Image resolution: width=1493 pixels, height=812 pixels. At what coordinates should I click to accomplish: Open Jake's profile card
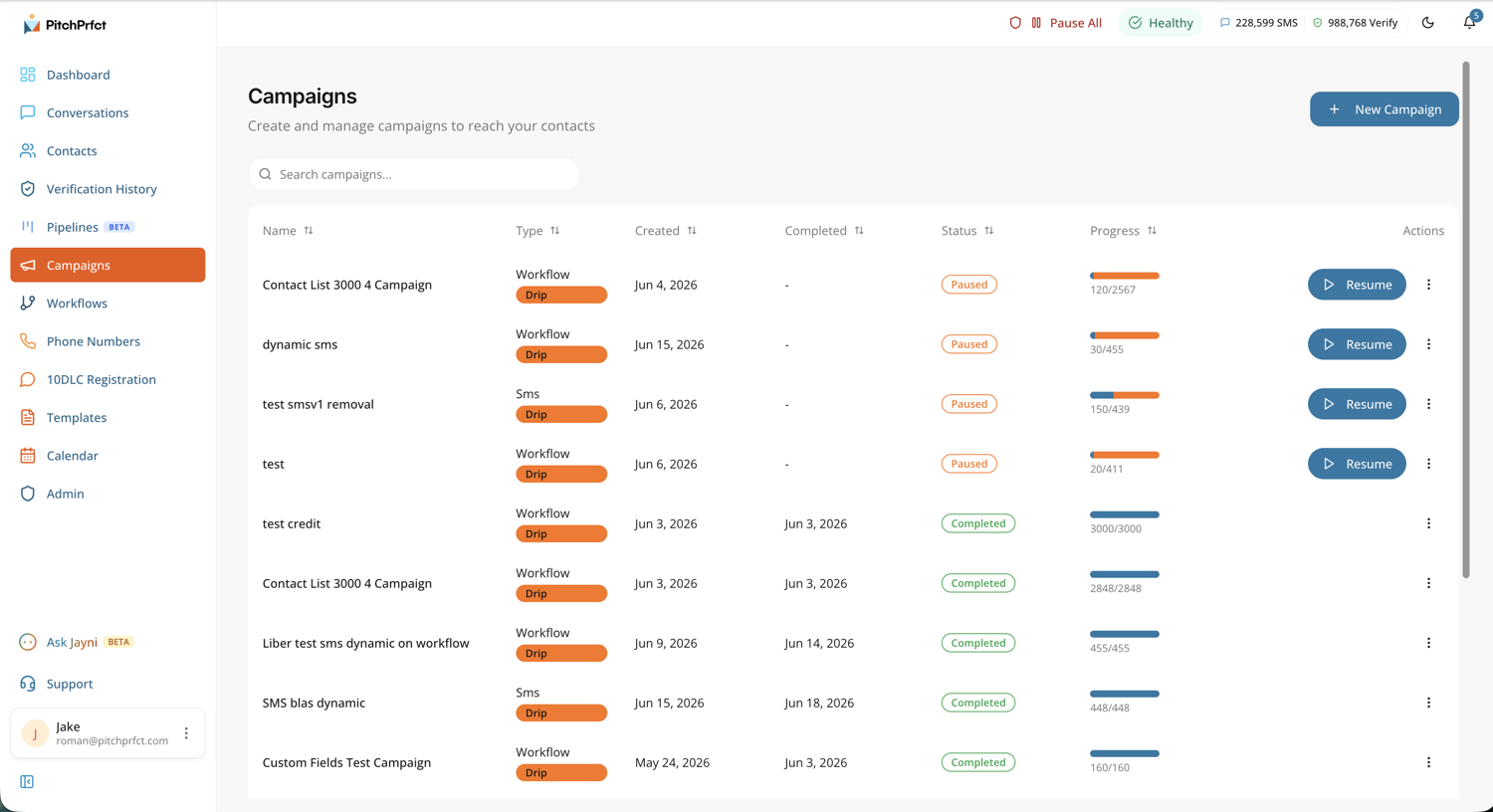point(107,733)
